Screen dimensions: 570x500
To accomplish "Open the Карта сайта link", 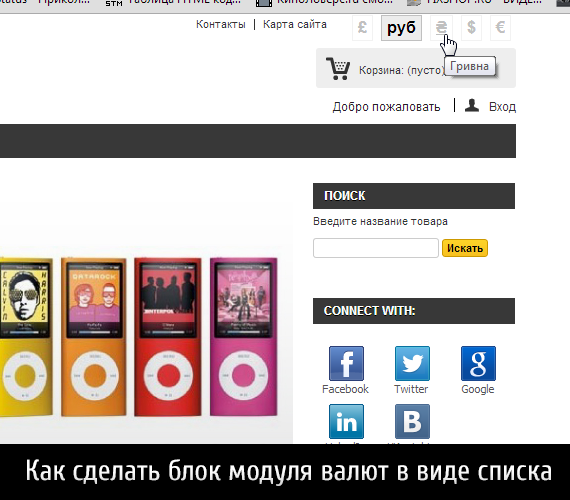I will [295, 24].
